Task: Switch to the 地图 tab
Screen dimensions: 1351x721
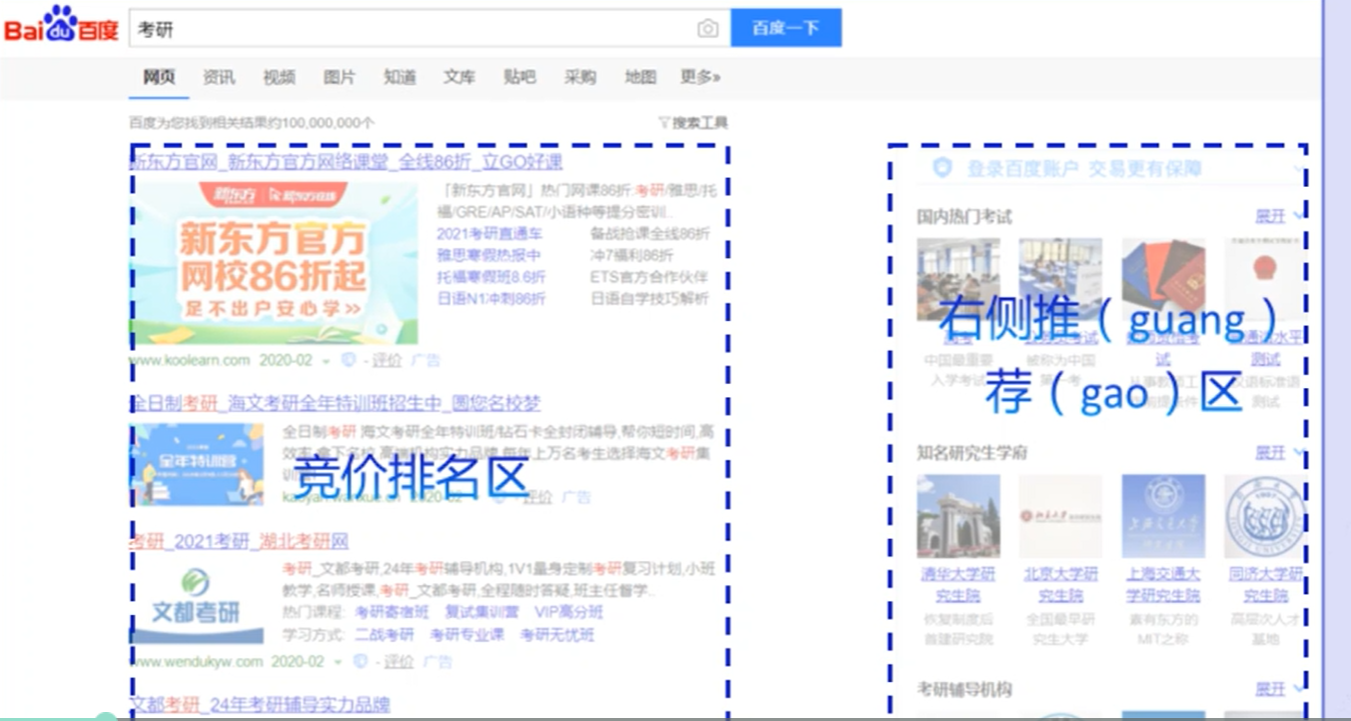Action: 640,77
